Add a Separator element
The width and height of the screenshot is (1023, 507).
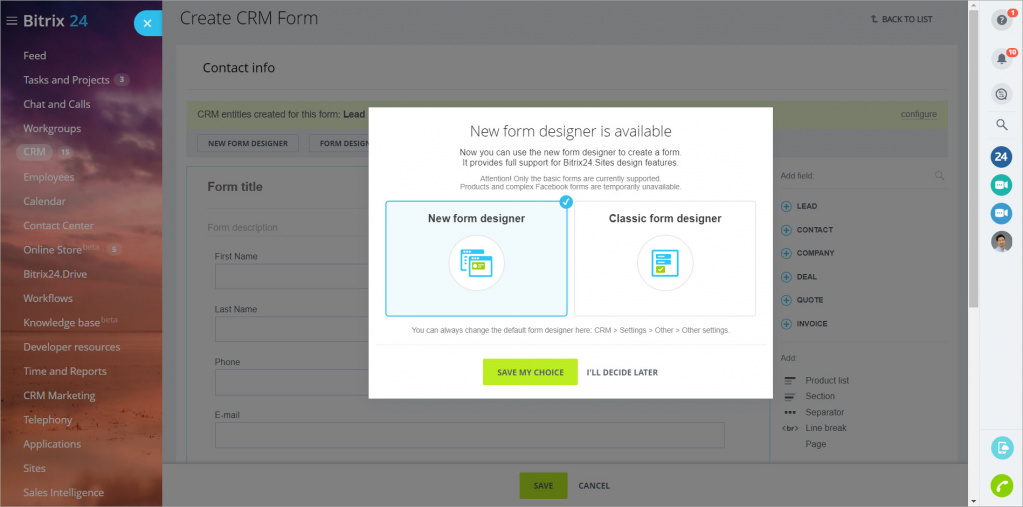click(814, 412)
